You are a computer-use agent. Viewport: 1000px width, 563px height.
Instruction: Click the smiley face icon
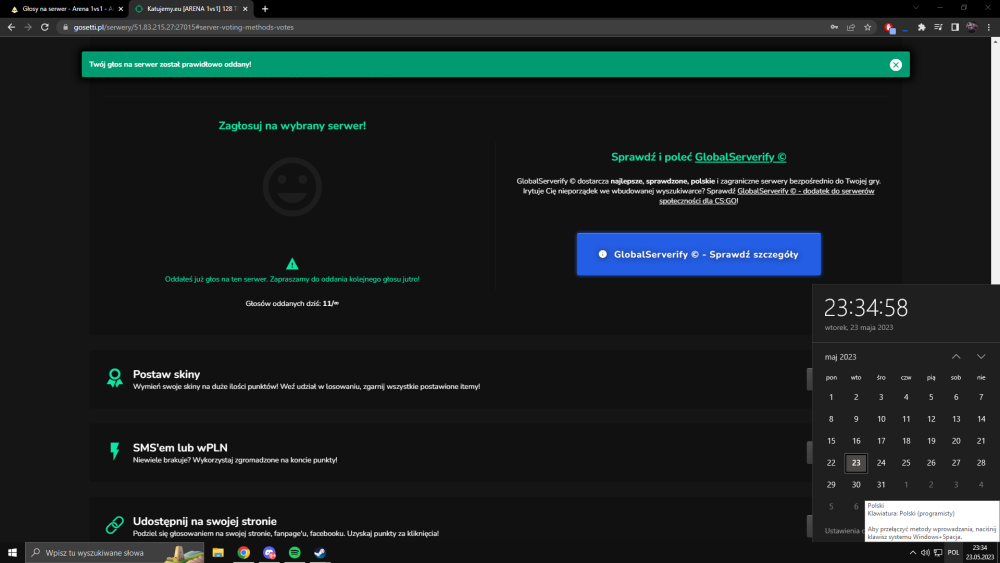tap(292, 187)
